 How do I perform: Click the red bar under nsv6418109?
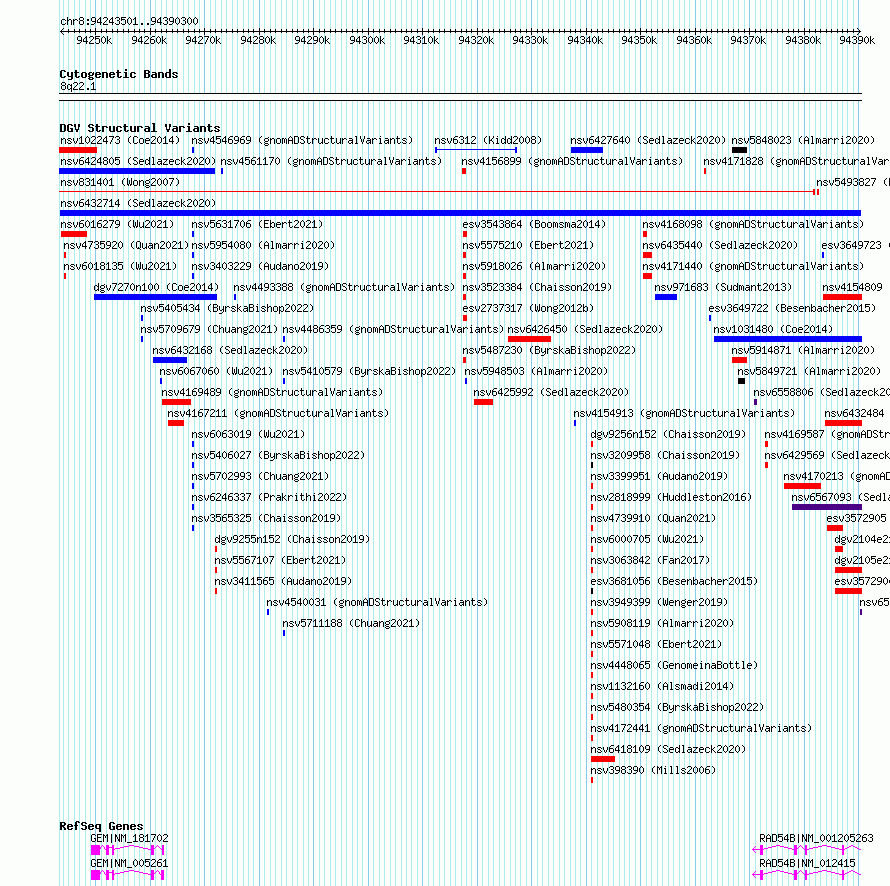[603, 759]
